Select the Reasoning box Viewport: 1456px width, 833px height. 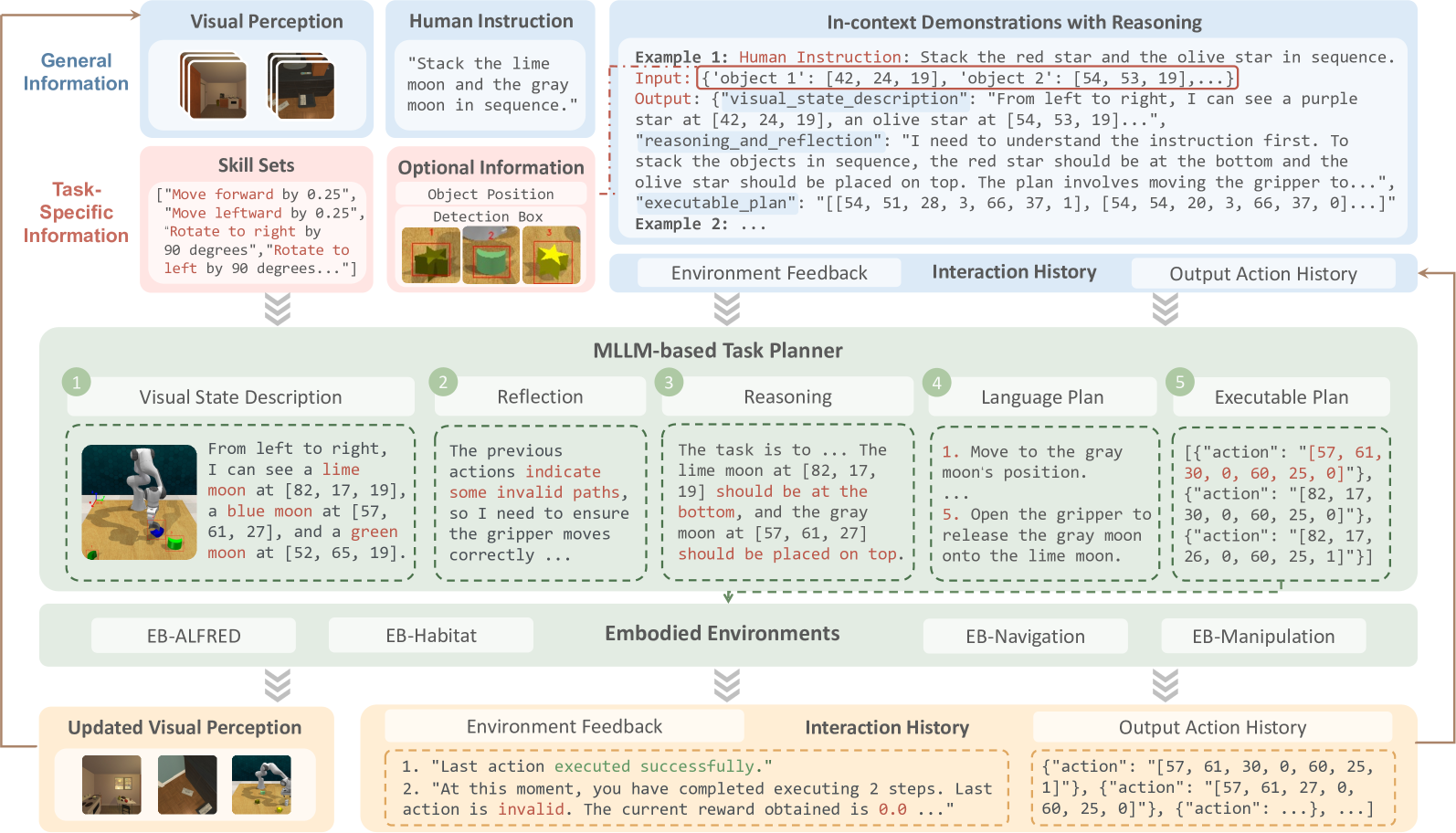[x=787, y=396]
